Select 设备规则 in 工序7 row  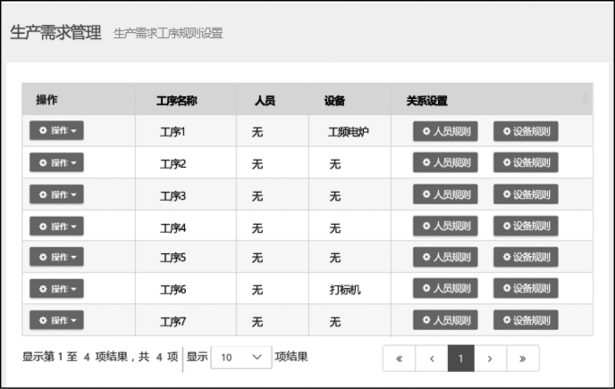click(526, 320)
